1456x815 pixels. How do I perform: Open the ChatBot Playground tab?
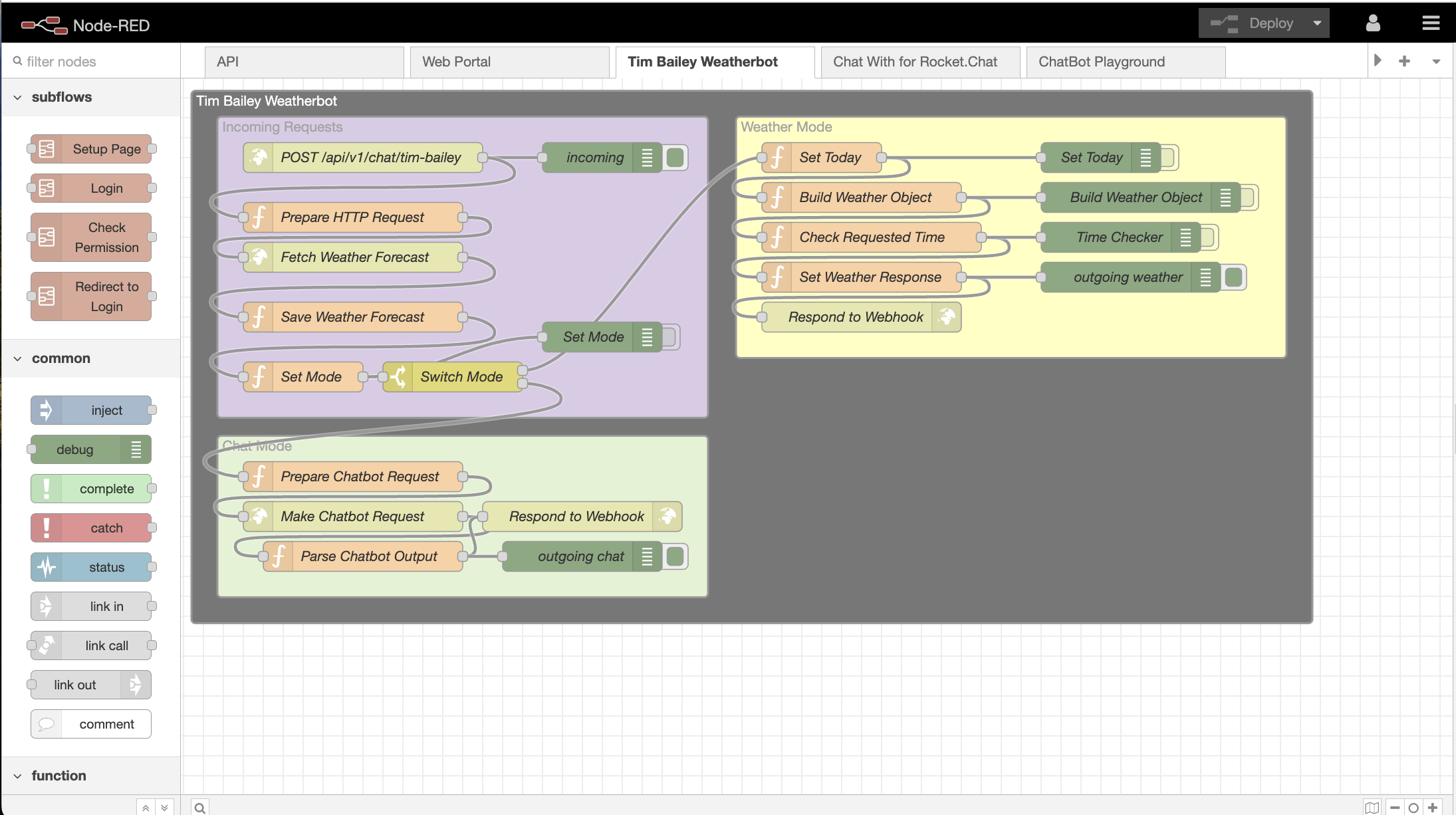[1126, 62]
